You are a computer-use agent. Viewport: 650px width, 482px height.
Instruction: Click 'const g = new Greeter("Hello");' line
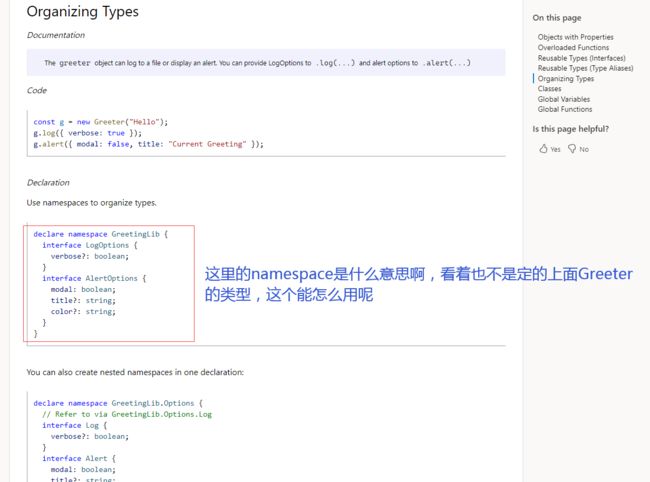point(101,122)
